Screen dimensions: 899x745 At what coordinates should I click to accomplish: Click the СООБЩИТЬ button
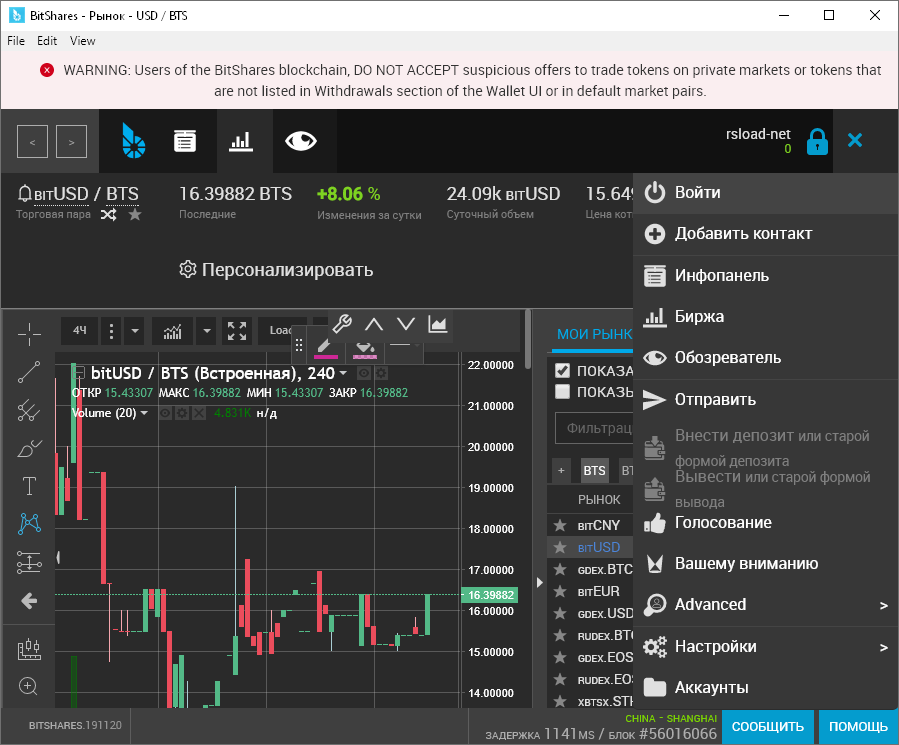click(x=767, y=727)
